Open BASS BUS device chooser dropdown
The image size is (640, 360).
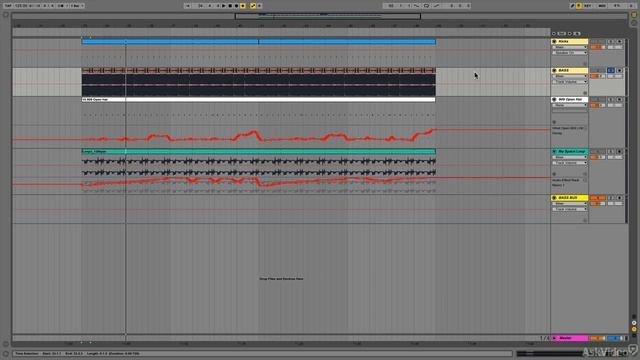570,203
